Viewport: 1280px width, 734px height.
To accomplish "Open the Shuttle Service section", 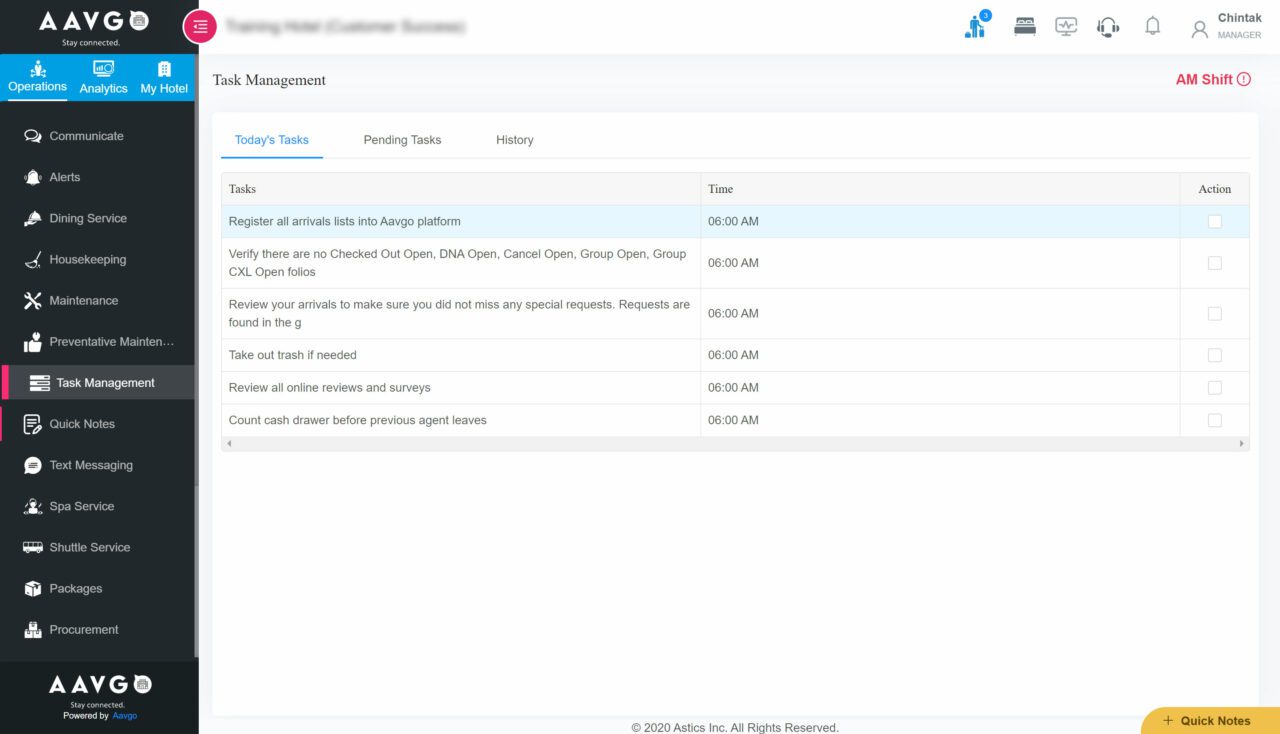I will pyautogui.click(x=89, y=547).
